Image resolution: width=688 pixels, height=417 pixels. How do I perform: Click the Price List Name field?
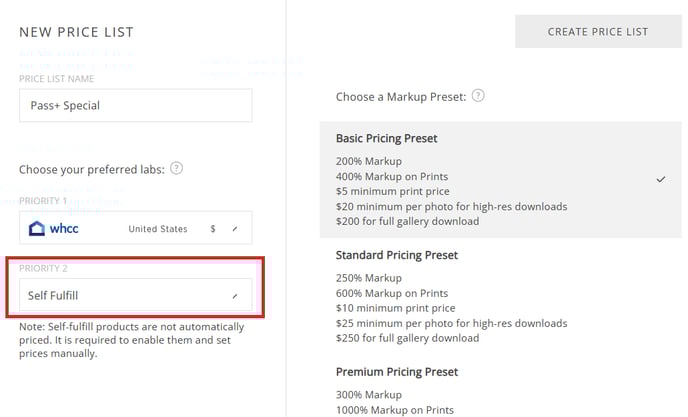click(136, 105)
